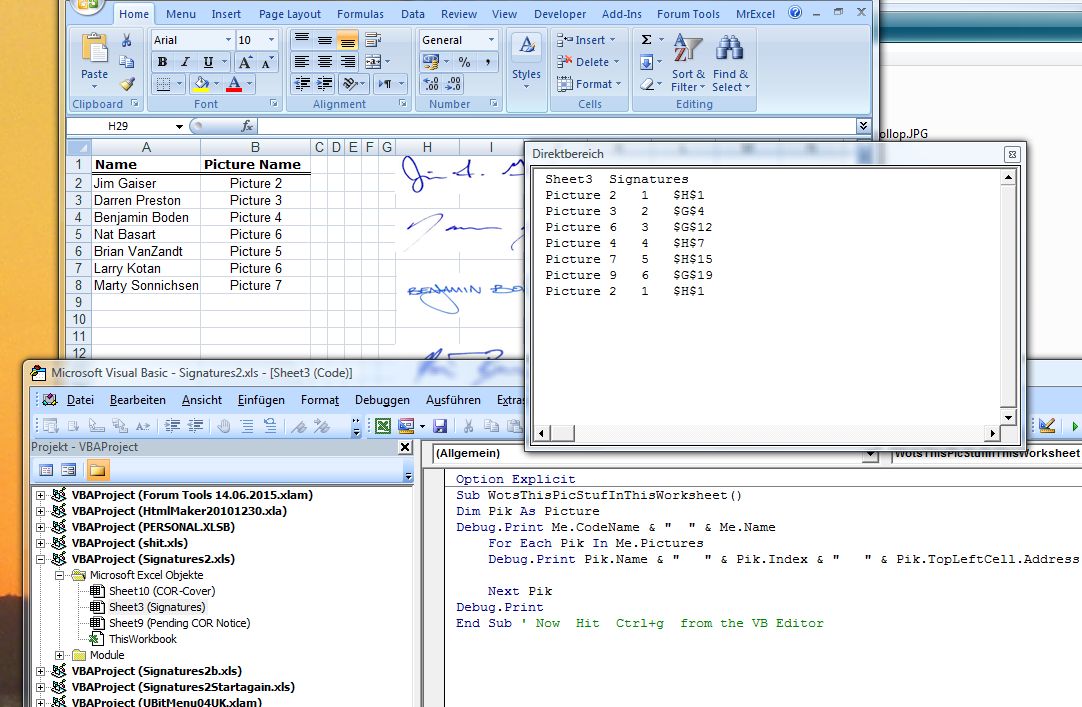Click the View Code icon in project pane
Viewport: 1082px width, 707px height.
pos(46,470)
